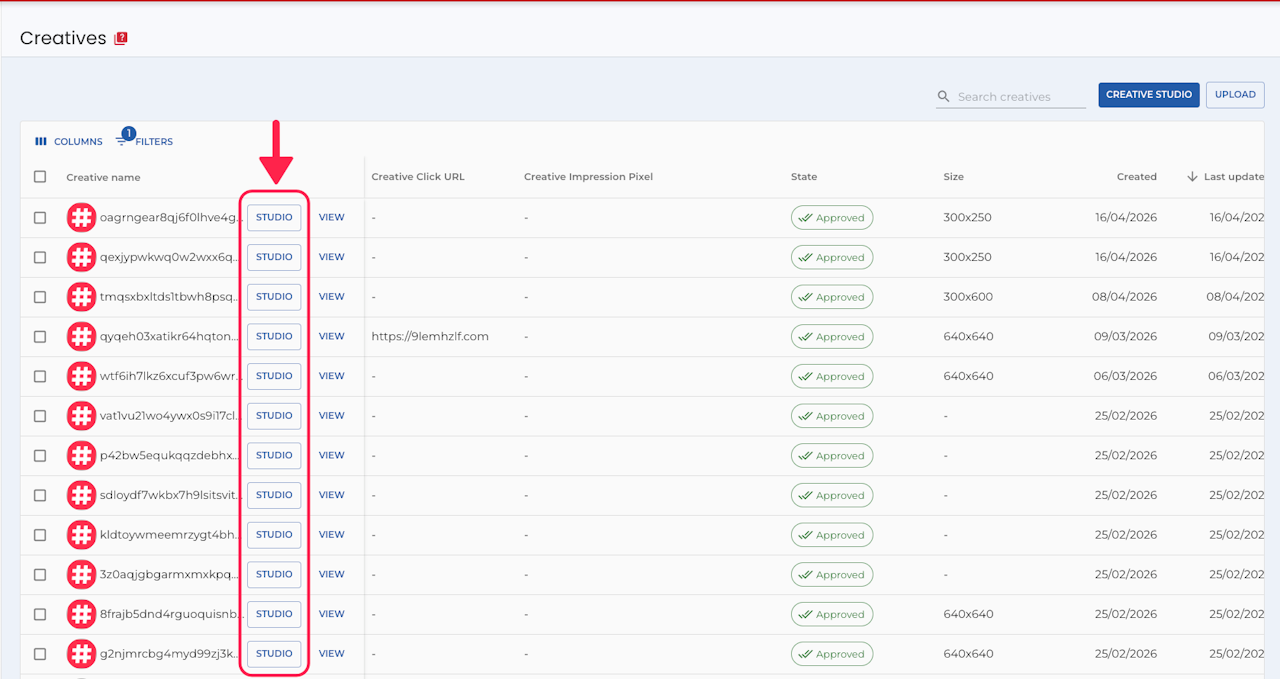Open the Filters icon with badge
Viewport: 1280px width, 679px height.
122,141
